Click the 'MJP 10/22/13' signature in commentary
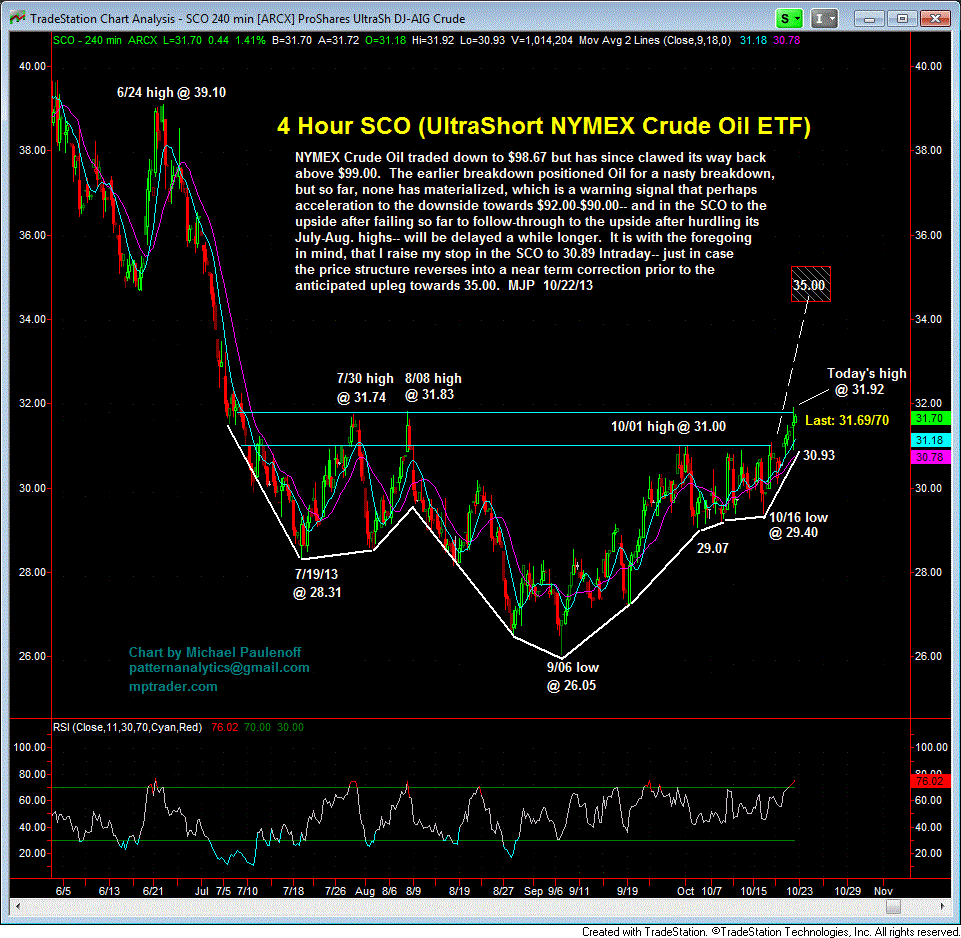Viewport: 961px width, 938px height. pyautogui.click(x=550, y=286)
